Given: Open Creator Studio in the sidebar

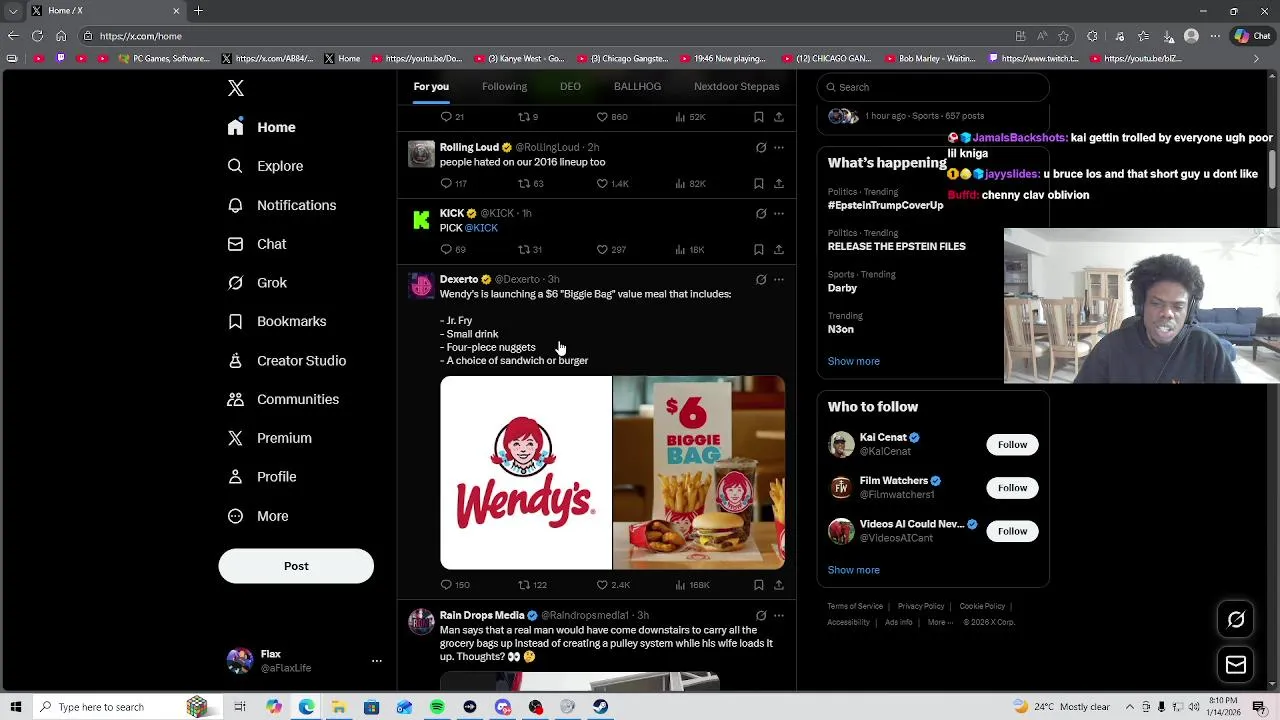Looking at the screenshot, I should point(286,361).
